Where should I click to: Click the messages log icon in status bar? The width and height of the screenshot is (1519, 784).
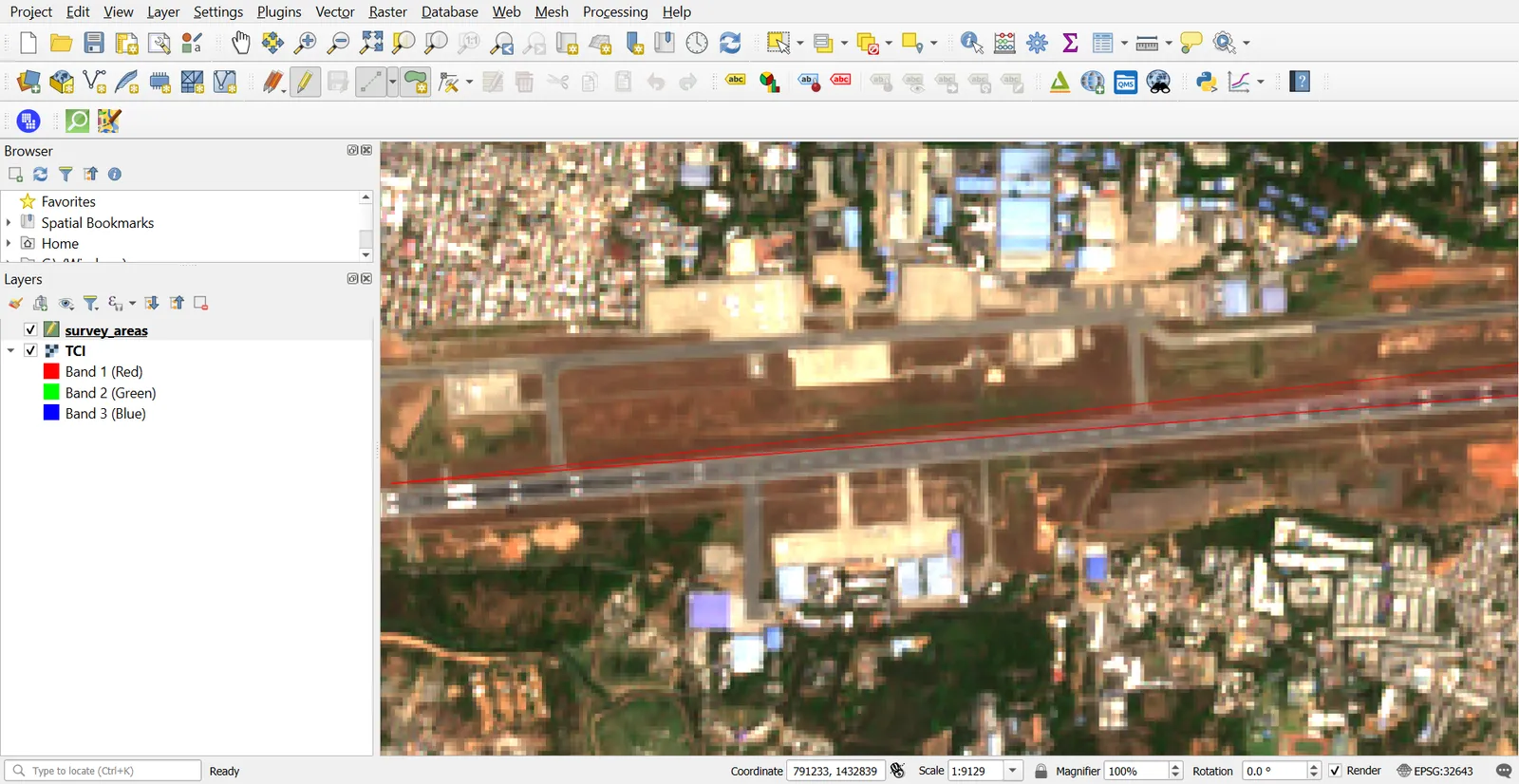tap(1504, 771)
